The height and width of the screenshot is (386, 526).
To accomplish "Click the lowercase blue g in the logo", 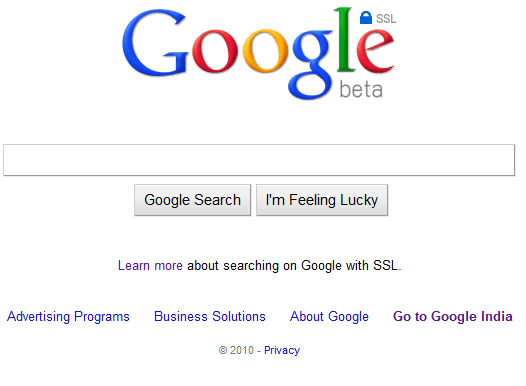I will click(x=311, y=64).
